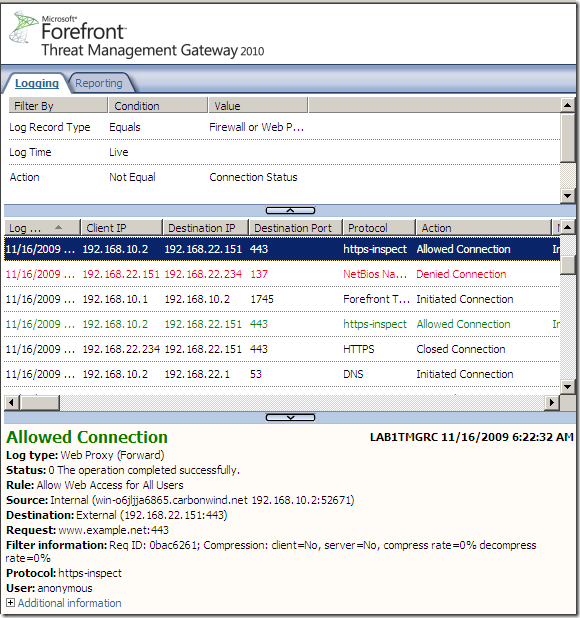Click the Request www.example.net:443 text
The image size is (580, 618).
pos(87,530)
